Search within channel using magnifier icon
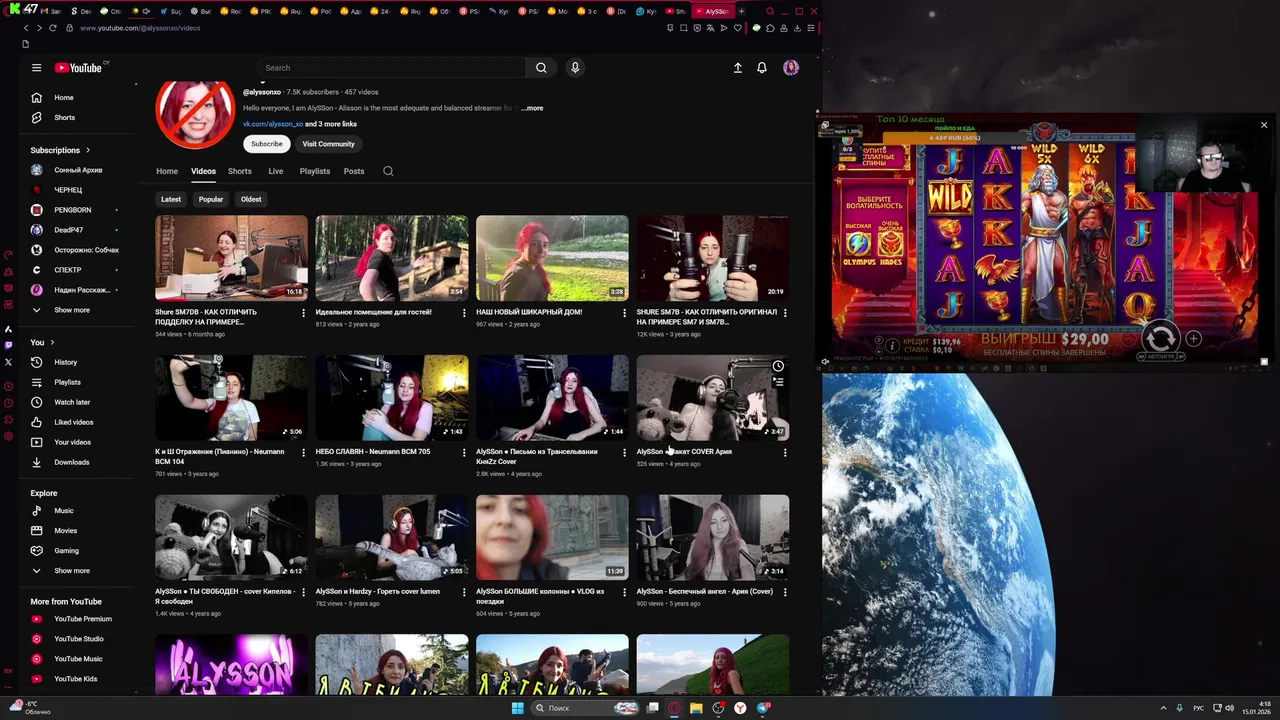Viewport: 1280px width, 720px height. point(388,171)
